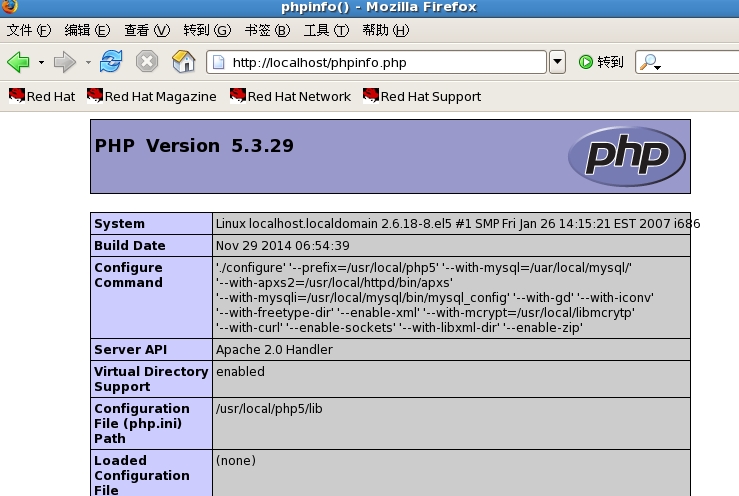The image size is (739, 496).
Task: Click the 'Loaded Configuration File' label
Action: [x=142, y=475]
